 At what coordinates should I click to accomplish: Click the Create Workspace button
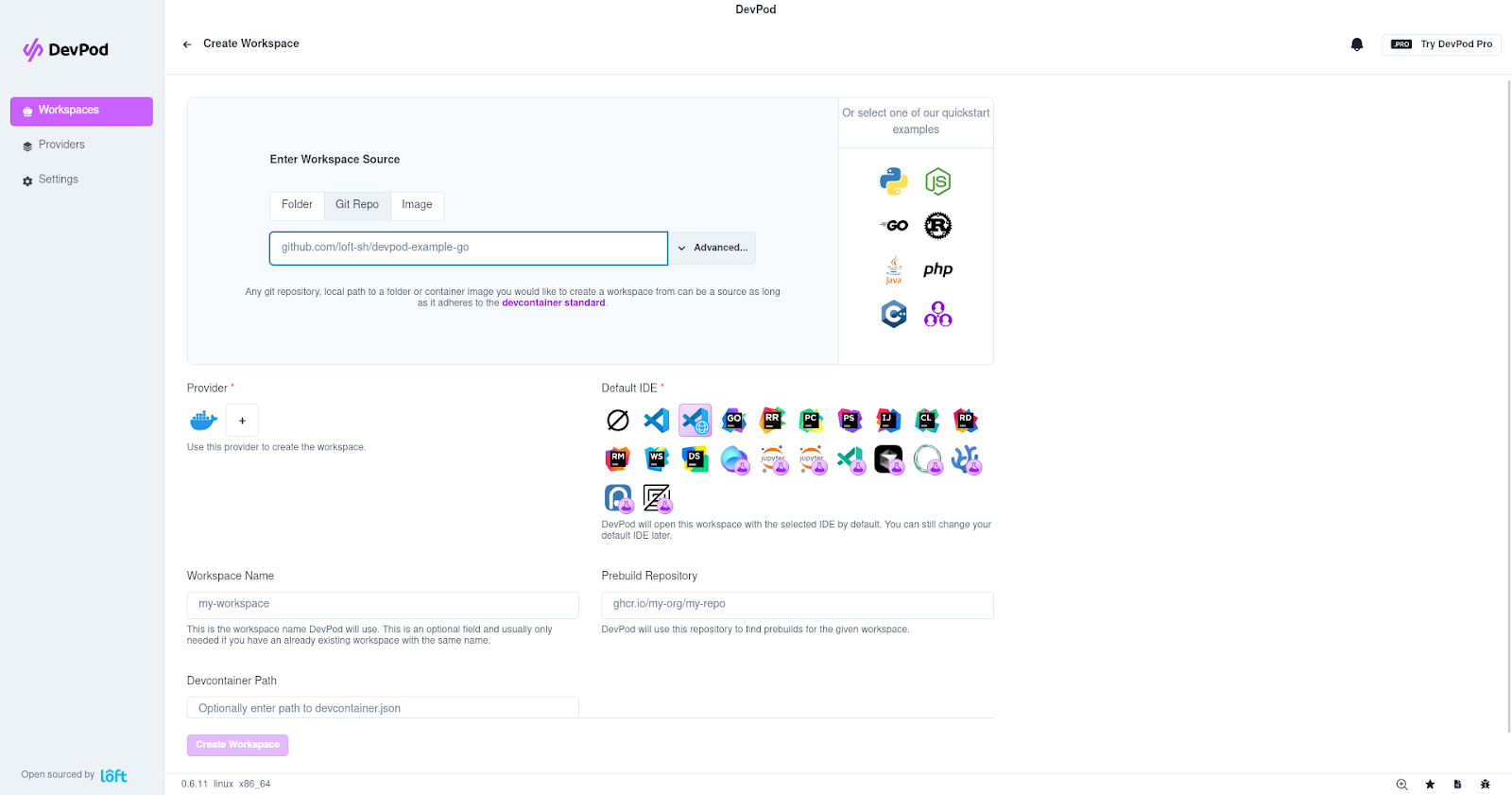[x=237, y=745]
